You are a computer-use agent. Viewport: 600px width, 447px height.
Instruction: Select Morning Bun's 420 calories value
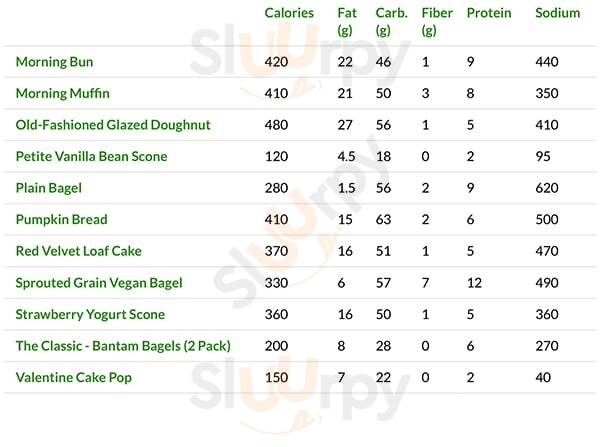(x=275, y=62)
